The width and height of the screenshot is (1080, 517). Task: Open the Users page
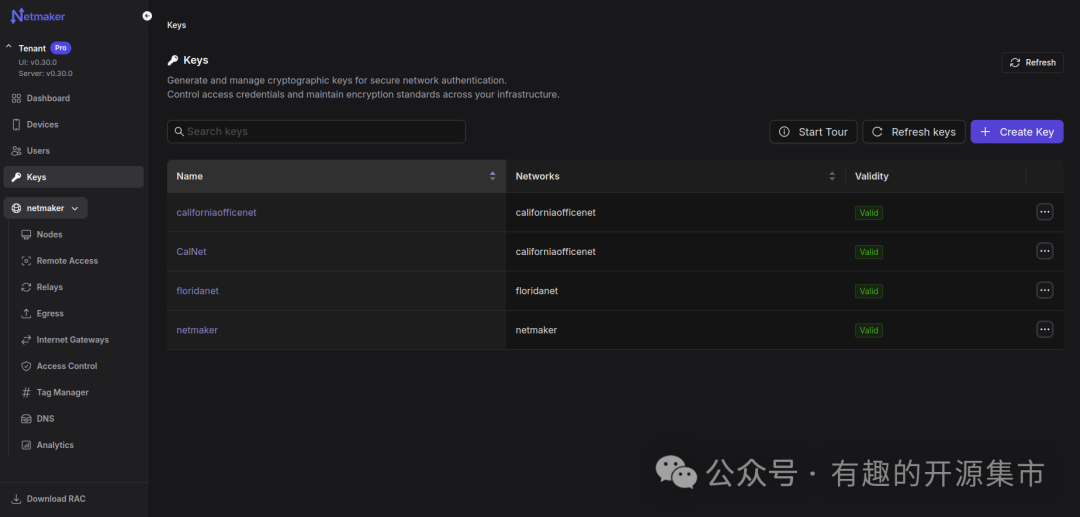pyautogui.click(x=38, y=151)
